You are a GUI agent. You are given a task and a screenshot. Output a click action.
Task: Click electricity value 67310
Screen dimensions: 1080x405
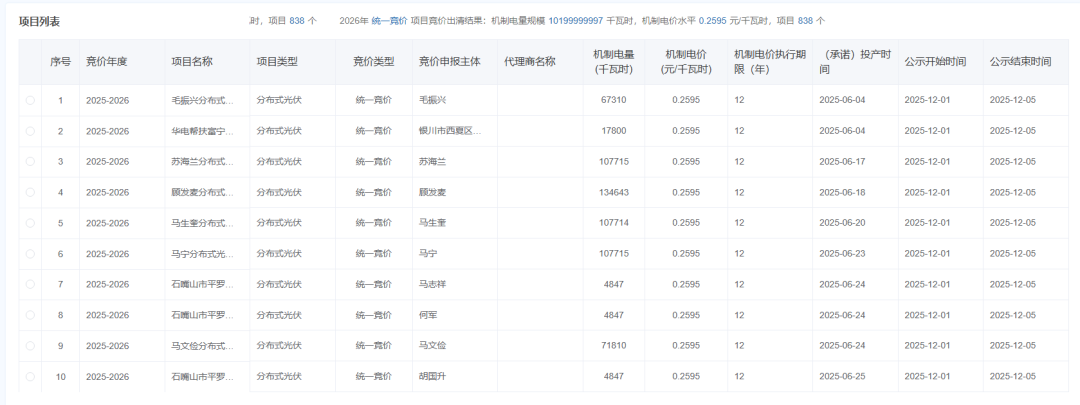click(614, 101)
